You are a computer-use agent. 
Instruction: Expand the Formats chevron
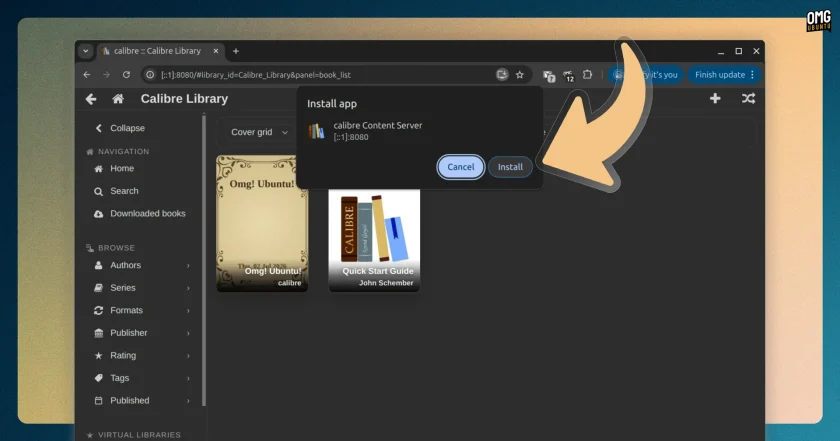(188, 311)
